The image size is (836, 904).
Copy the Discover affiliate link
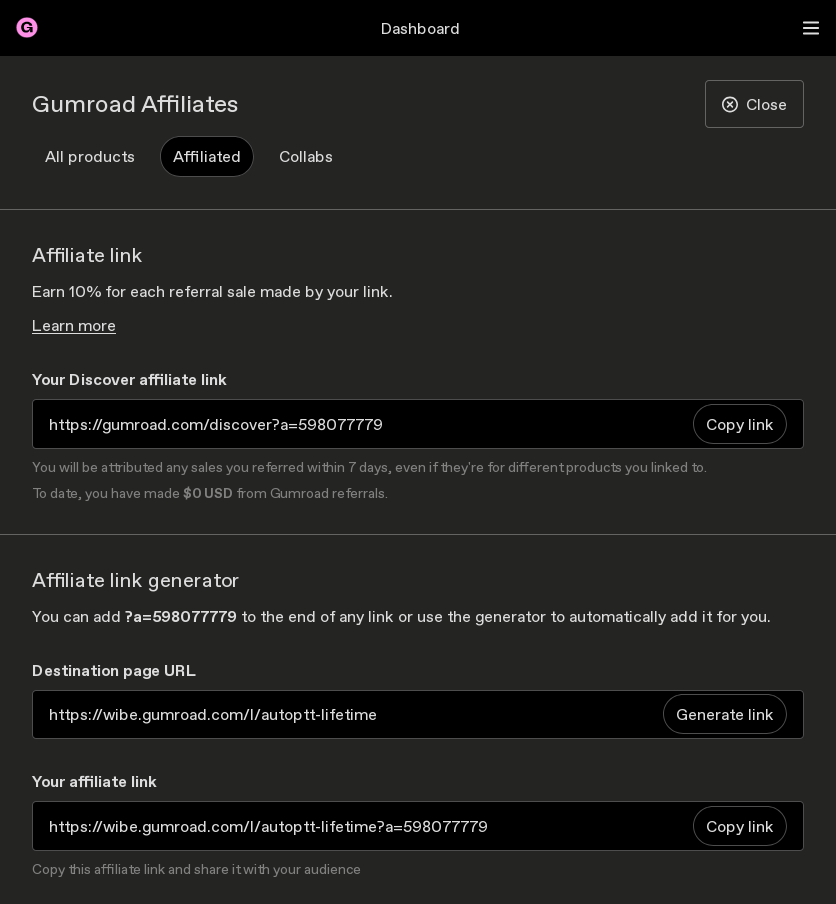tap(739, 425)
